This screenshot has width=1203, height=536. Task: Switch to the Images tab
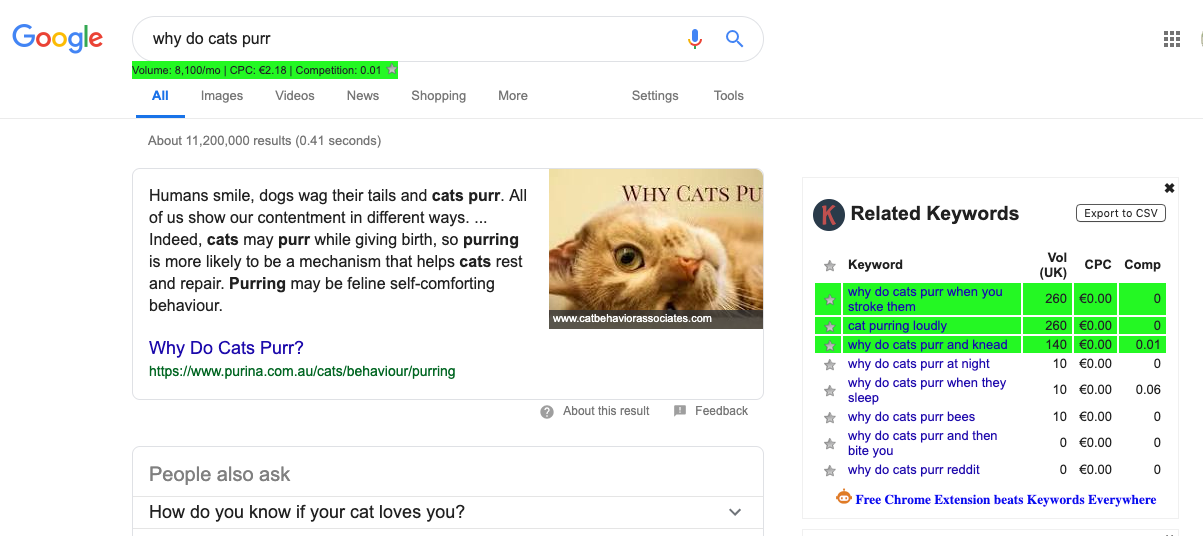coord(222,96)
